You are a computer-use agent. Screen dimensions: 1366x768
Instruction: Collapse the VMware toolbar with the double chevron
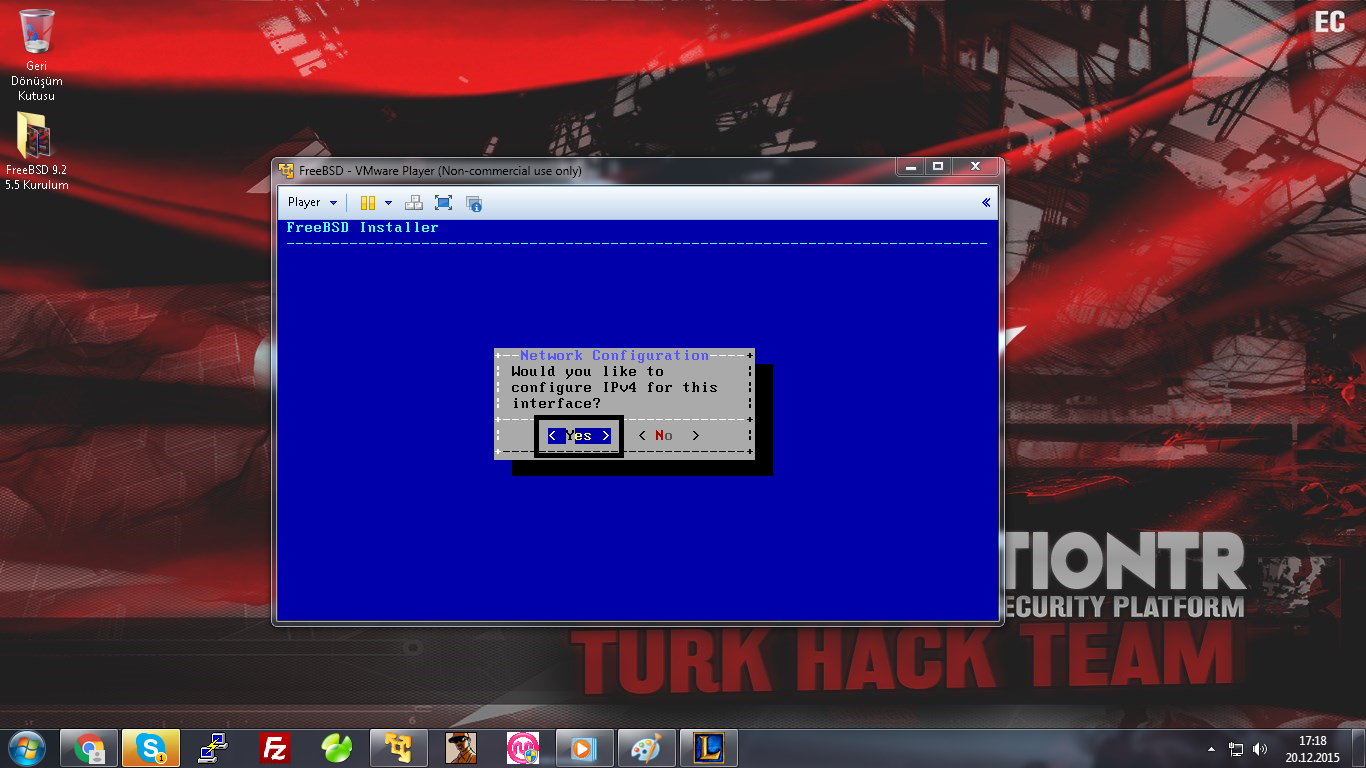(986, 203)
